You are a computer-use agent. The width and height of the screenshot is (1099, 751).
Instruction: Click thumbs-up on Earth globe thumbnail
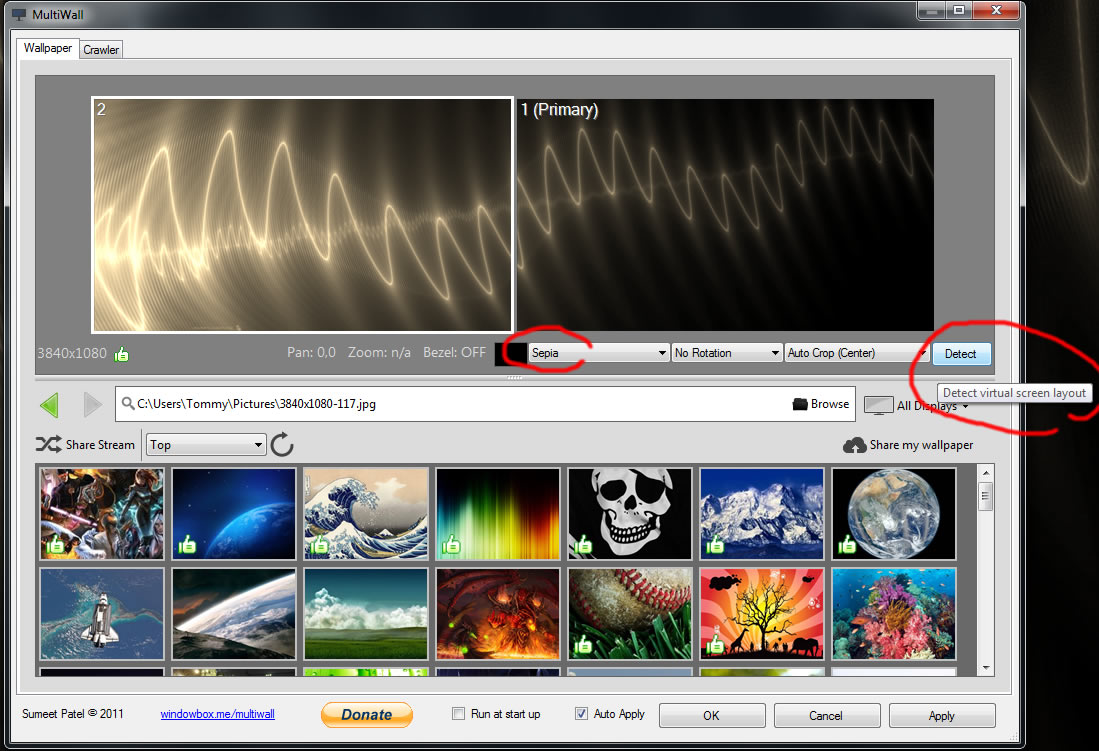pyautogui.click(x=847, y=544)
